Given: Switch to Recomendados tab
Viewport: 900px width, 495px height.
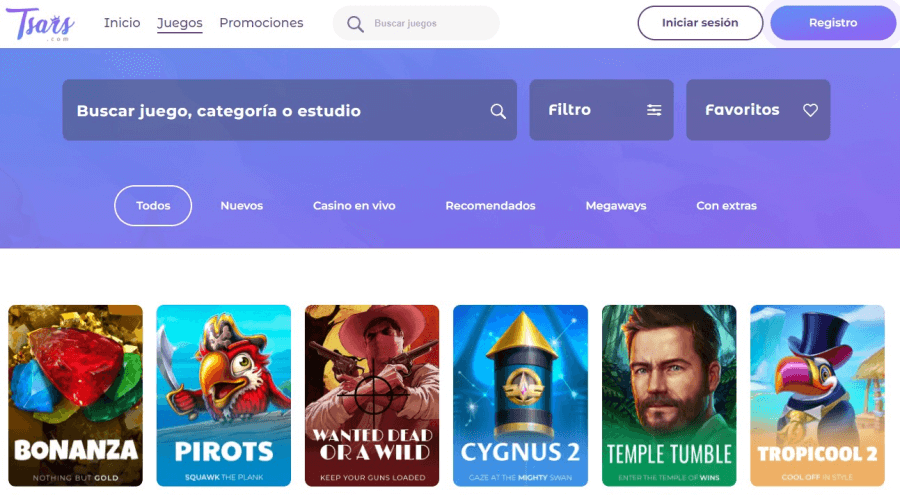Looking at the screenshot, I should coord(490,206).
